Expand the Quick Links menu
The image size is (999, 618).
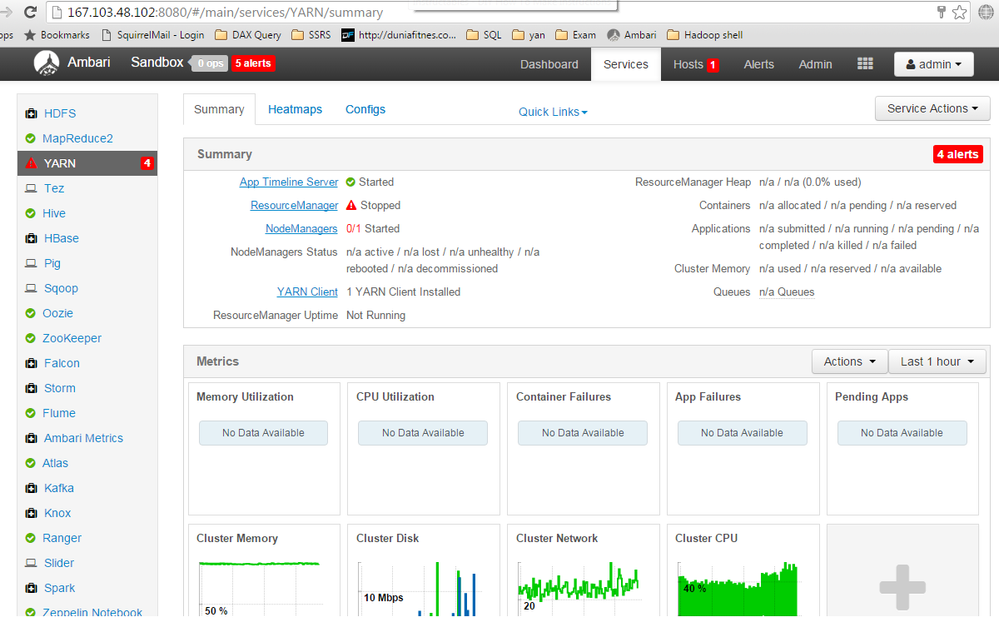point(552,112)
